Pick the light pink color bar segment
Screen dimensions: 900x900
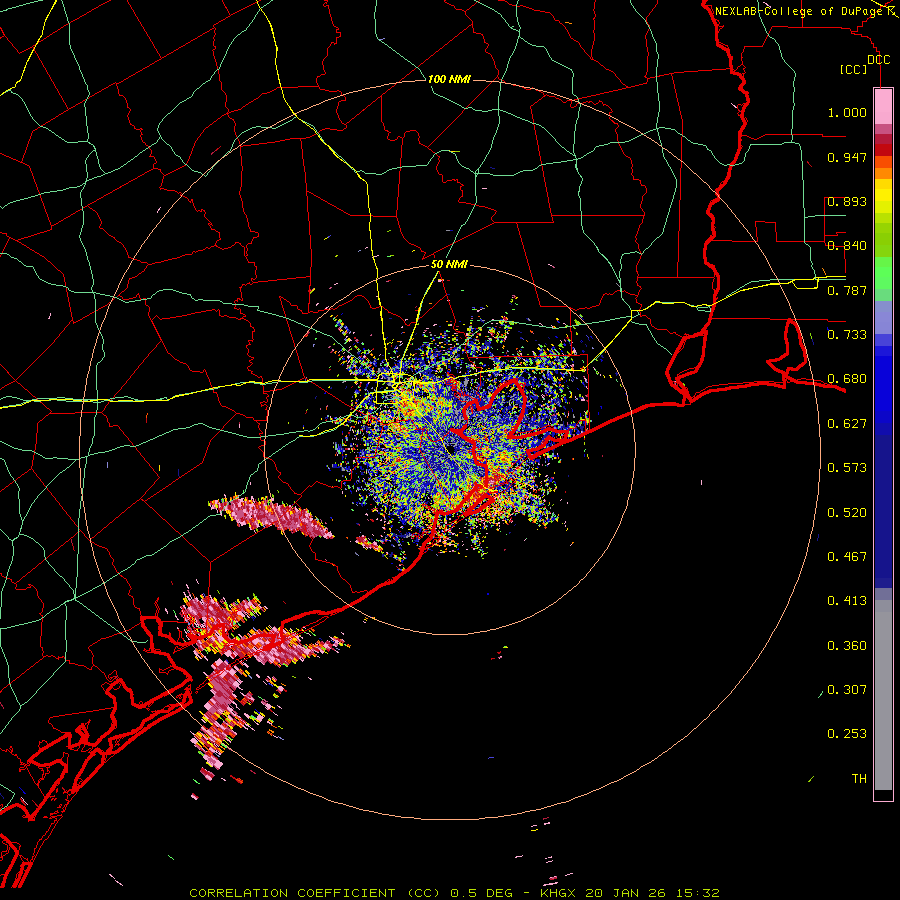883,106
